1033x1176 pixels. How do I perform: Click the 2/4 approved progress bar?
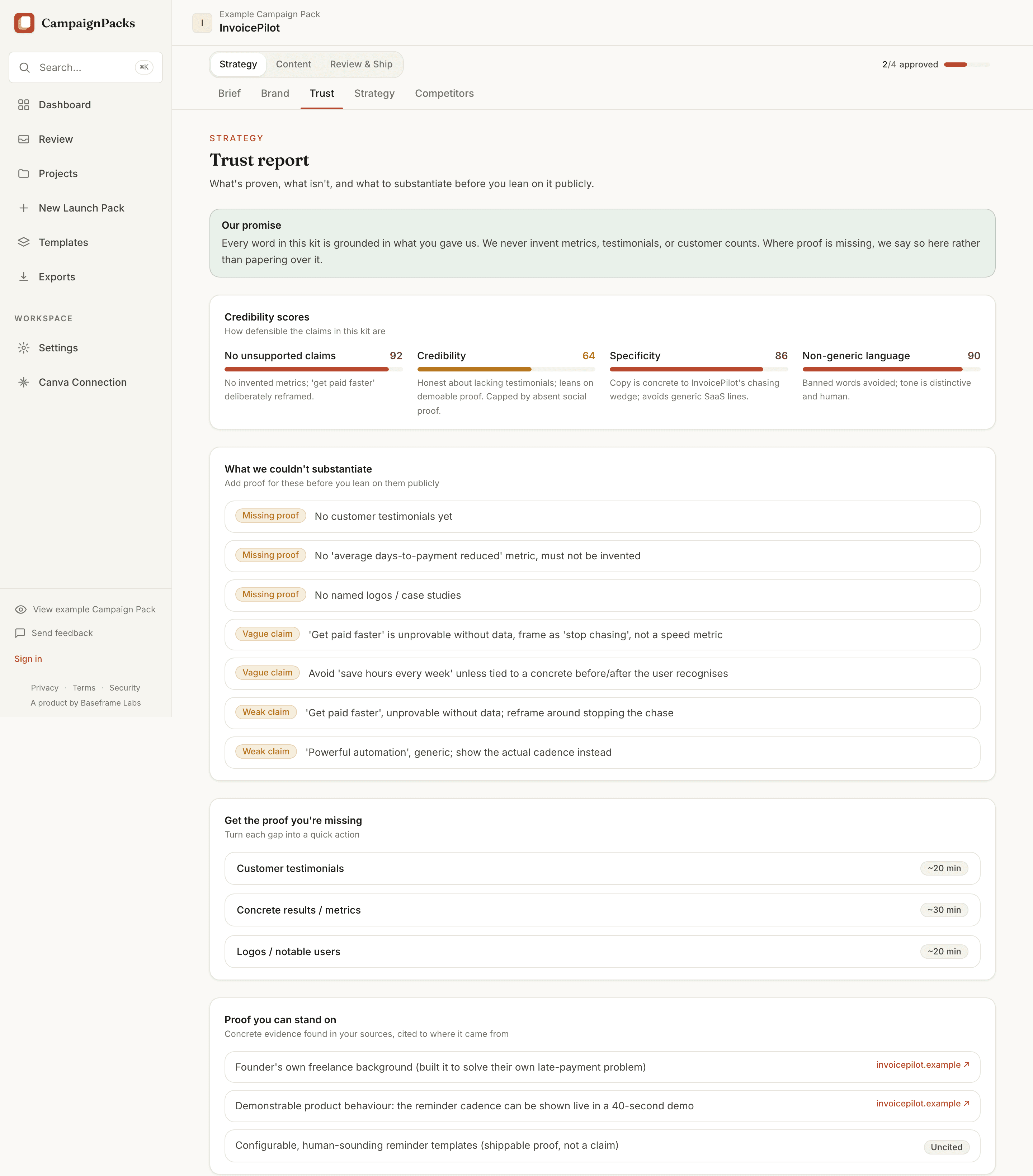coord(967,65)
